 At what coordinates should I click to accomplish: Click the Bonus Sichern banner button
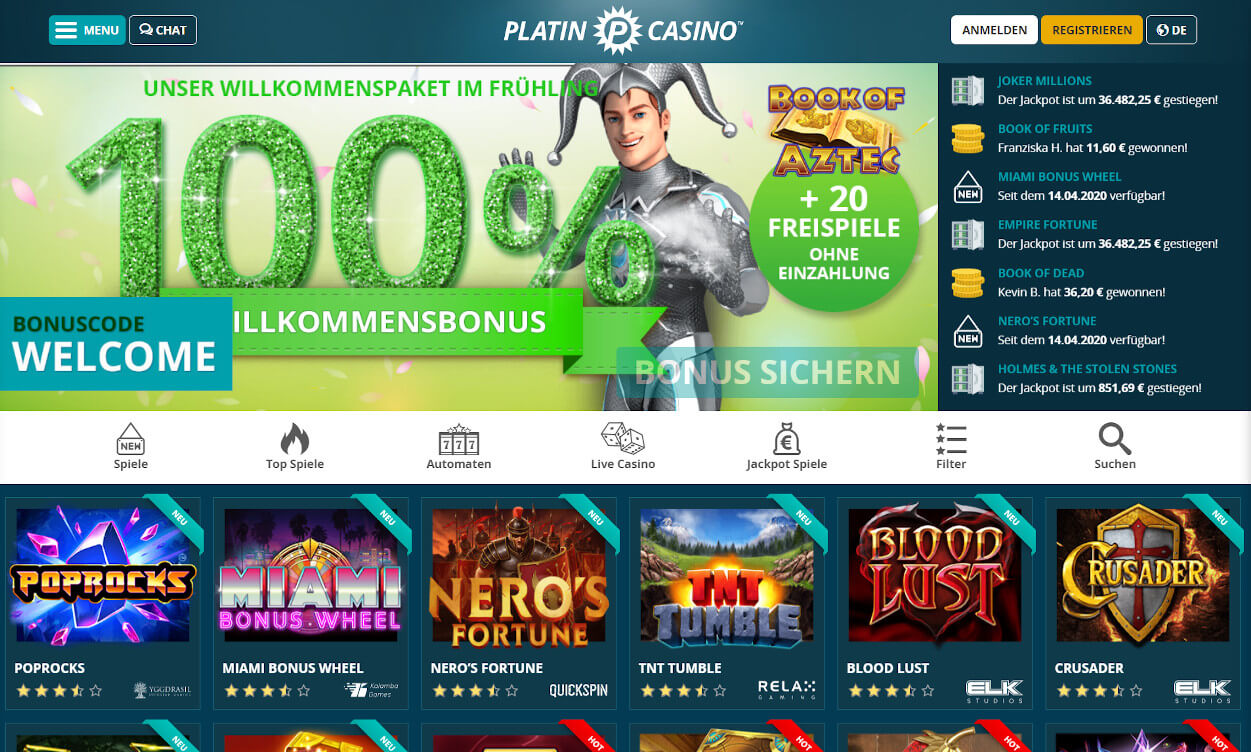point(767,372)
